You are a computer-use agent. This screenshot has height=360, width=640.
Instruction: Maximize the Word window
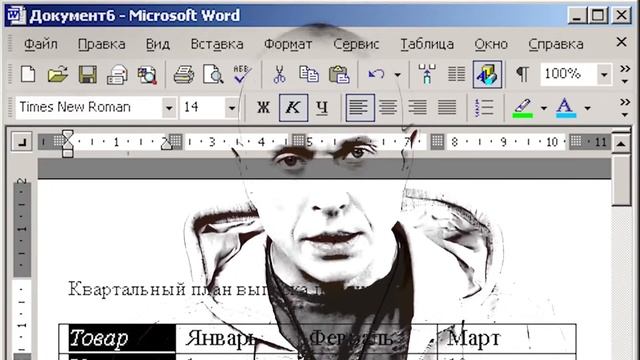point(598,16)
